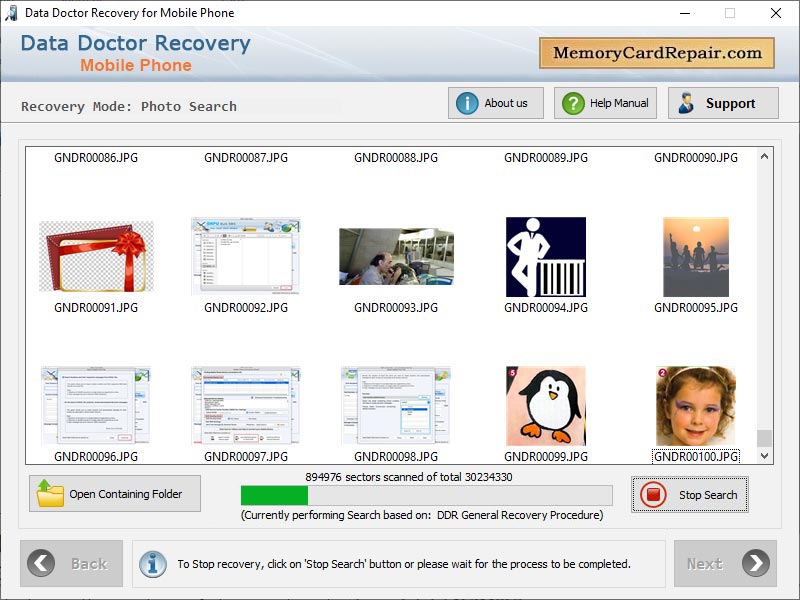Click the blue About us info icon

click(x=466, y=102)
